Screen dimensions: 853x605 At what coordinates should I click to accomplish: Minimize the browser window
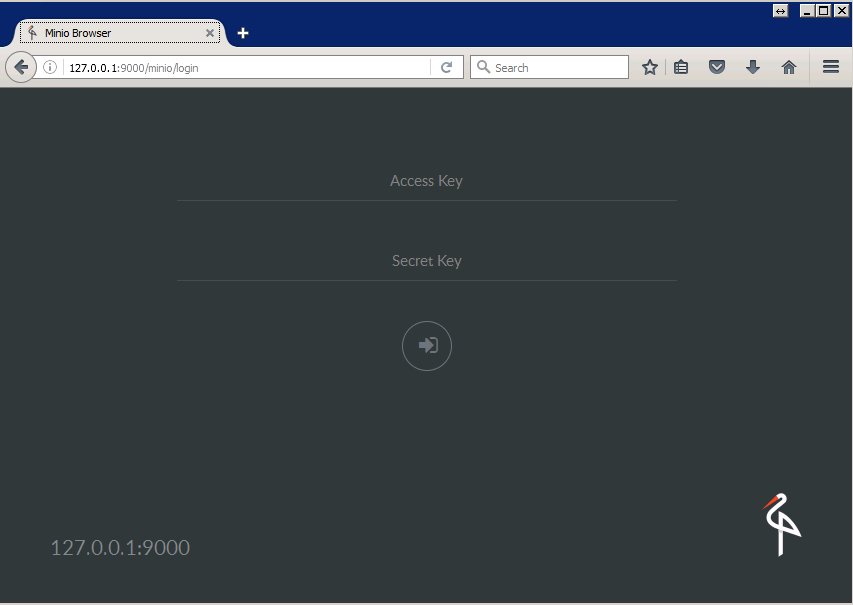point(807,11)
